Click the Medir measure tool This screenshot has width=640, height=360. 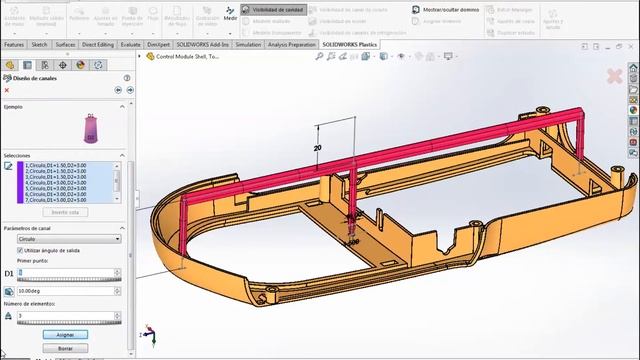point(230,13)
